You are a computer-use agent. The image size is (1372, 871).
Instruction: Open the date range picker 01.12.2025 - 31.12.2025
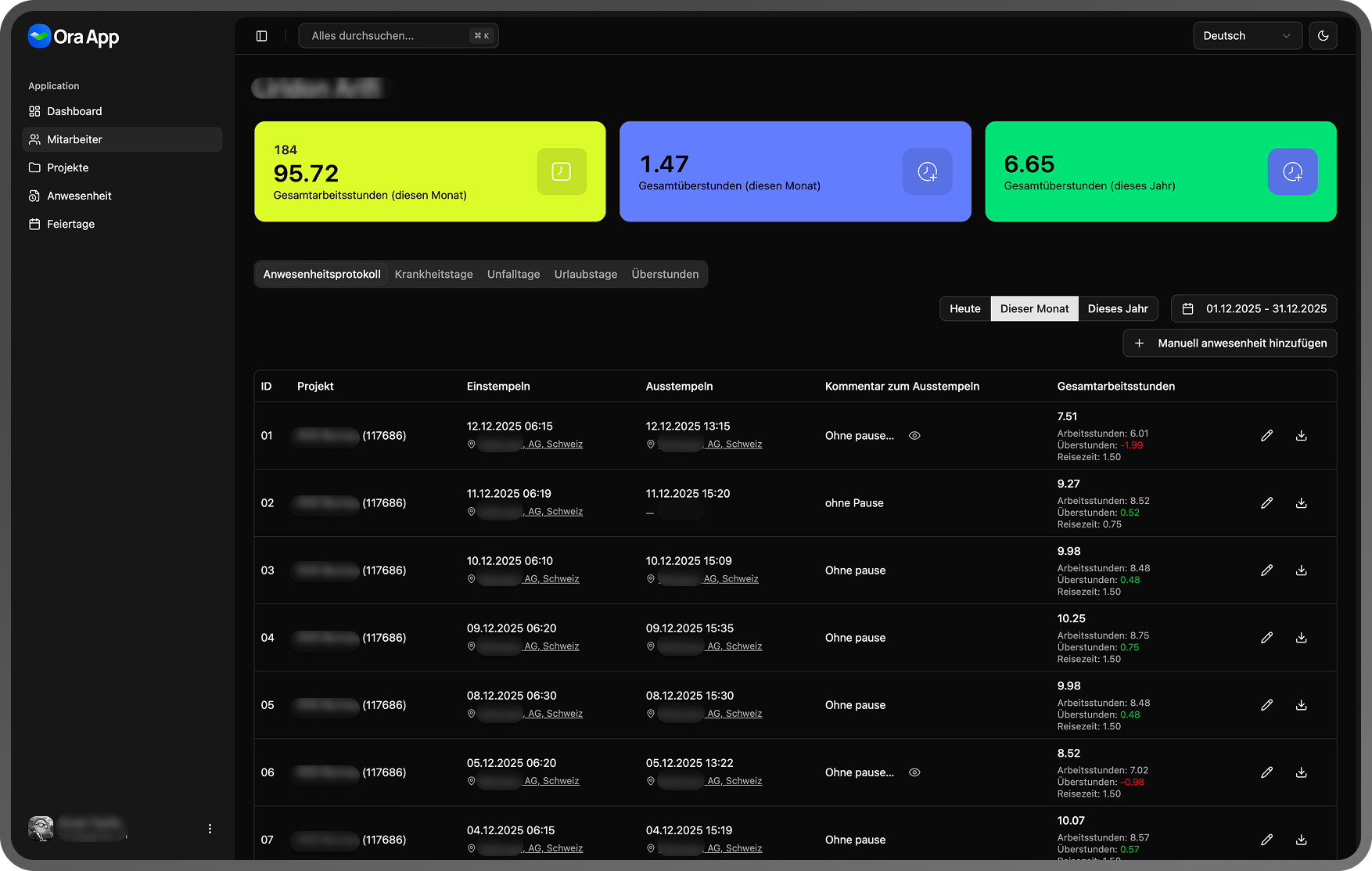click(x=1253, y=308)
